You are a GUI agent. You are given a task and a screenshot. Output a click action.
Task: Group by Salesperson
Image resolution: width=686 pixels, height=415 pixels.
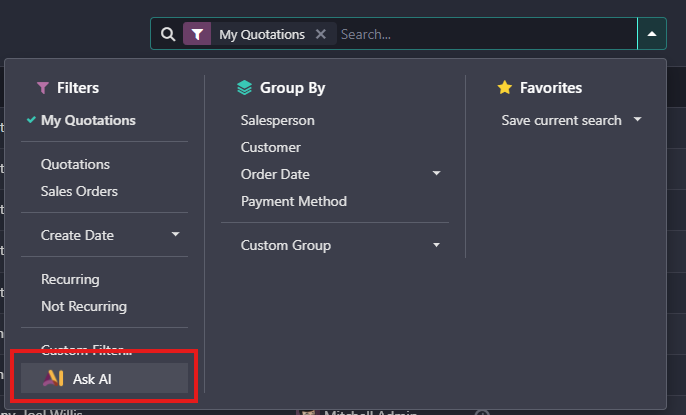[277, 120]
